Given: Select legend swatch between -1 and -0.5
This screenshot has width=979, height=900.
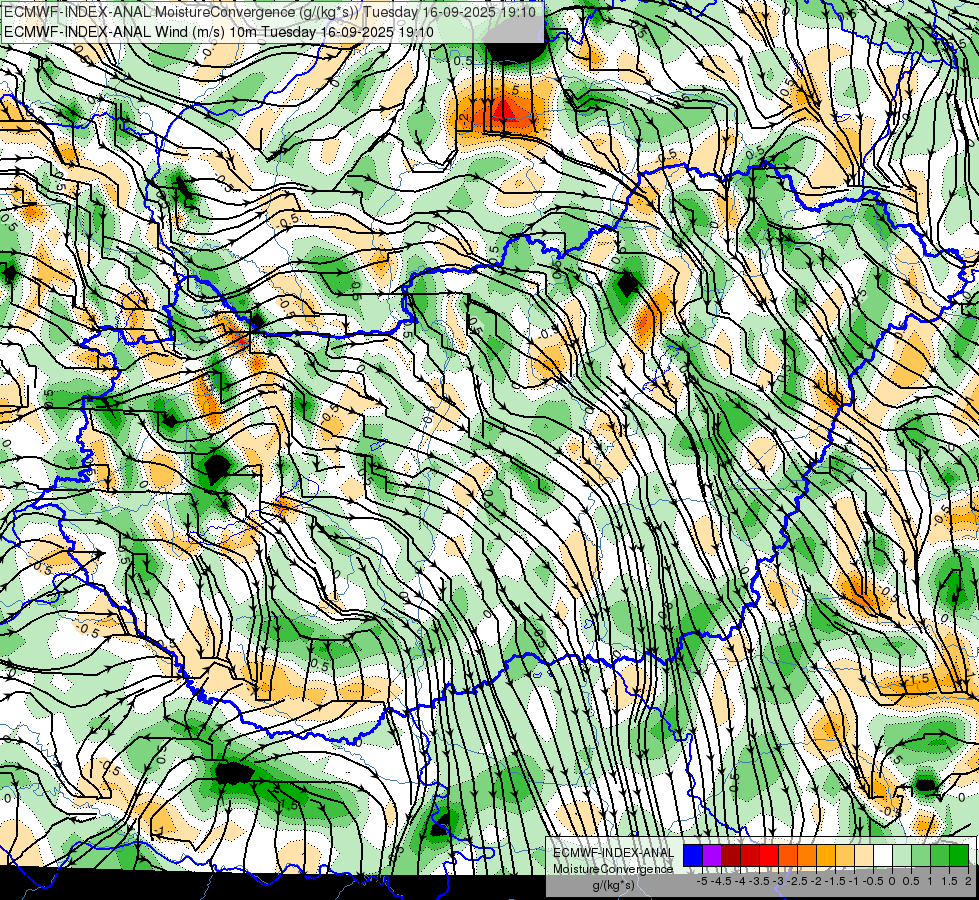Looking at the screenshot, I should click(863, 856).
